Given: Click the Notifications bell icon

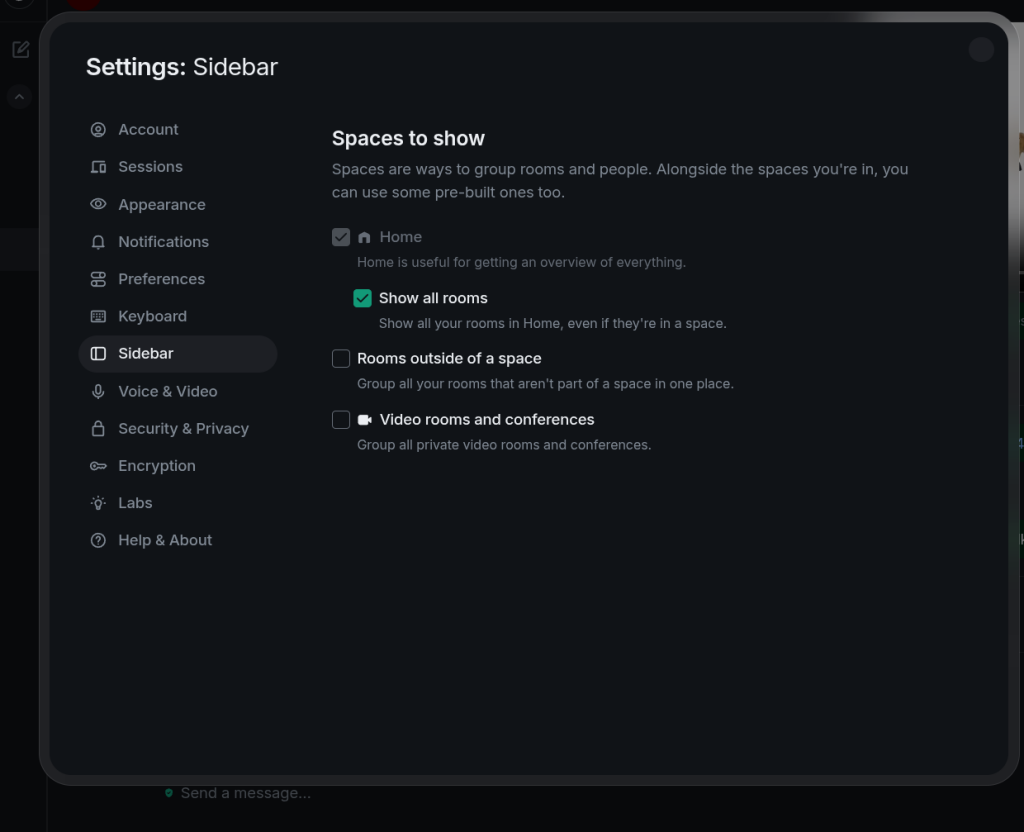Looking at the screenshot, I should tap(98, 242).
